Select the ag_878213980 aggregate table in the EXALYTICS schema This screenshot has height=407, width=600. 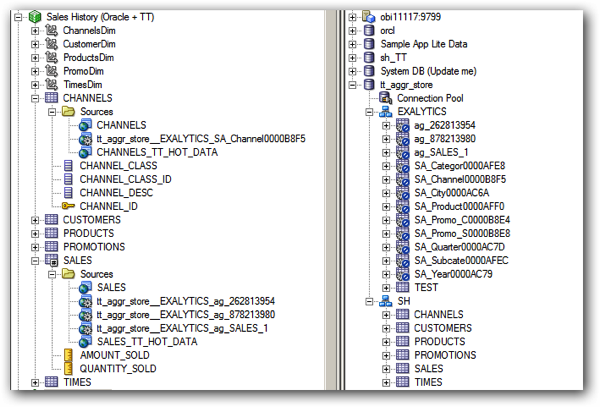click(x=445, y=138)
